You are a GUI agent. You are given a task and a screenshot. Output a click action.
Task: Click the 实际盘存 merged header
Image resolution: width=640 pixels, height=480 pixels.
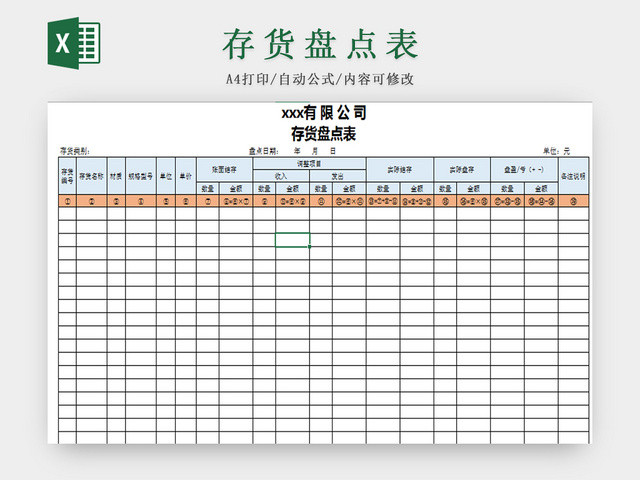pos(462,170)
